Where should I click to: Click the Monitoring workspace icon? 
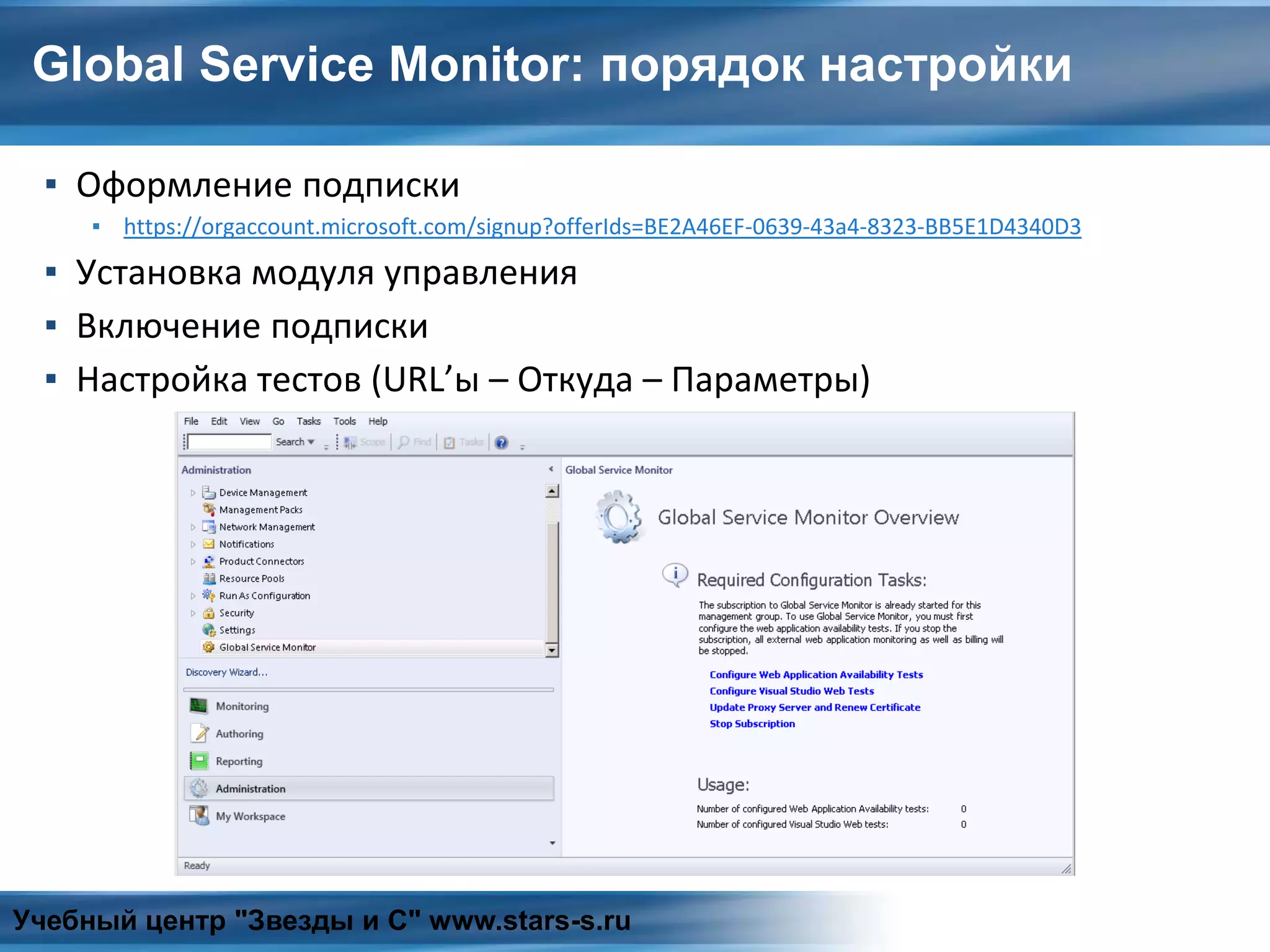coord(198,706)
